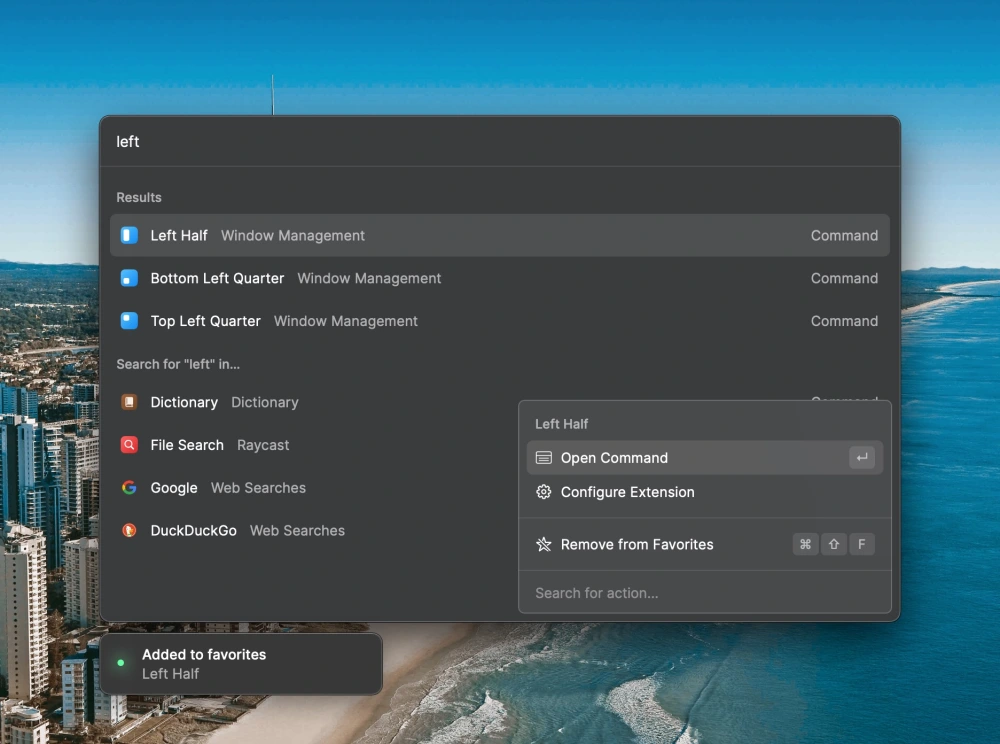1000x744 pixels.
Task: Click the green toast status dot
Action: pyautogui.click(x=121, y=663)
